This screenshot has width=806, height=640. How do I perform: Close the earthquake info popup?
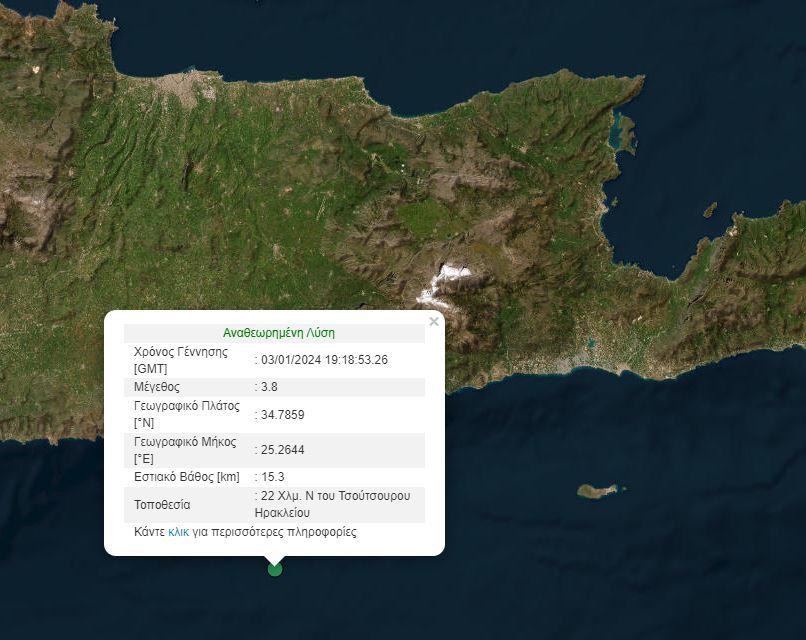tap(433, 322)
